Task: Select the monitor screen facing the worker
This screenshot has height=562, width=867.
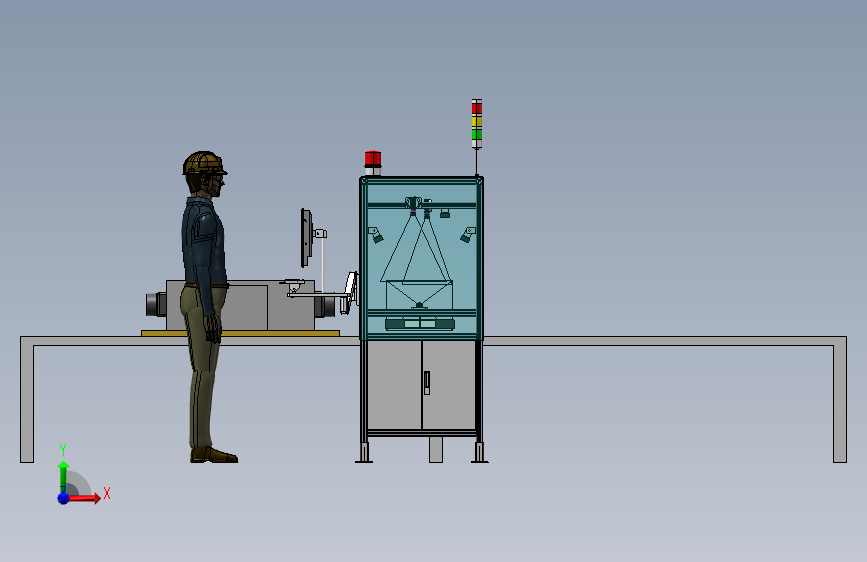Action: coord(306,238)
